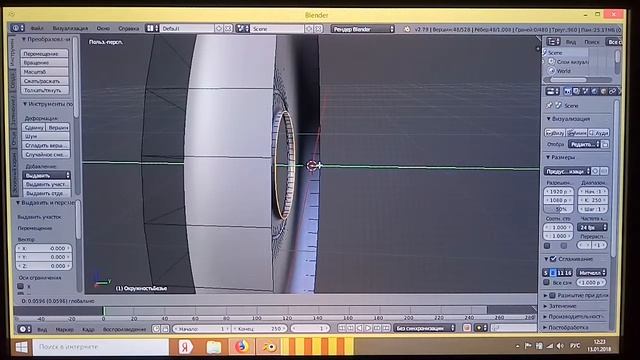Open the 24 fps frame rate dropdown
This screenshot has width=640, height=360.
coord(593,227)
